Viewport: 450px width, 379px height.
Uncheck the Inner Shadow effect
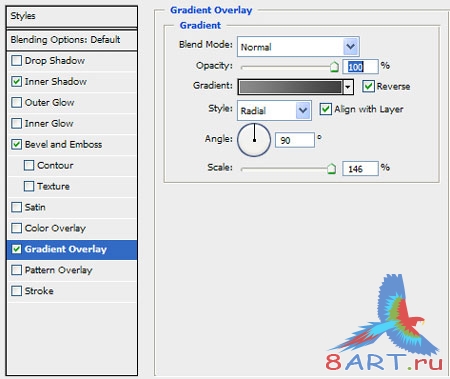[16, 82]
